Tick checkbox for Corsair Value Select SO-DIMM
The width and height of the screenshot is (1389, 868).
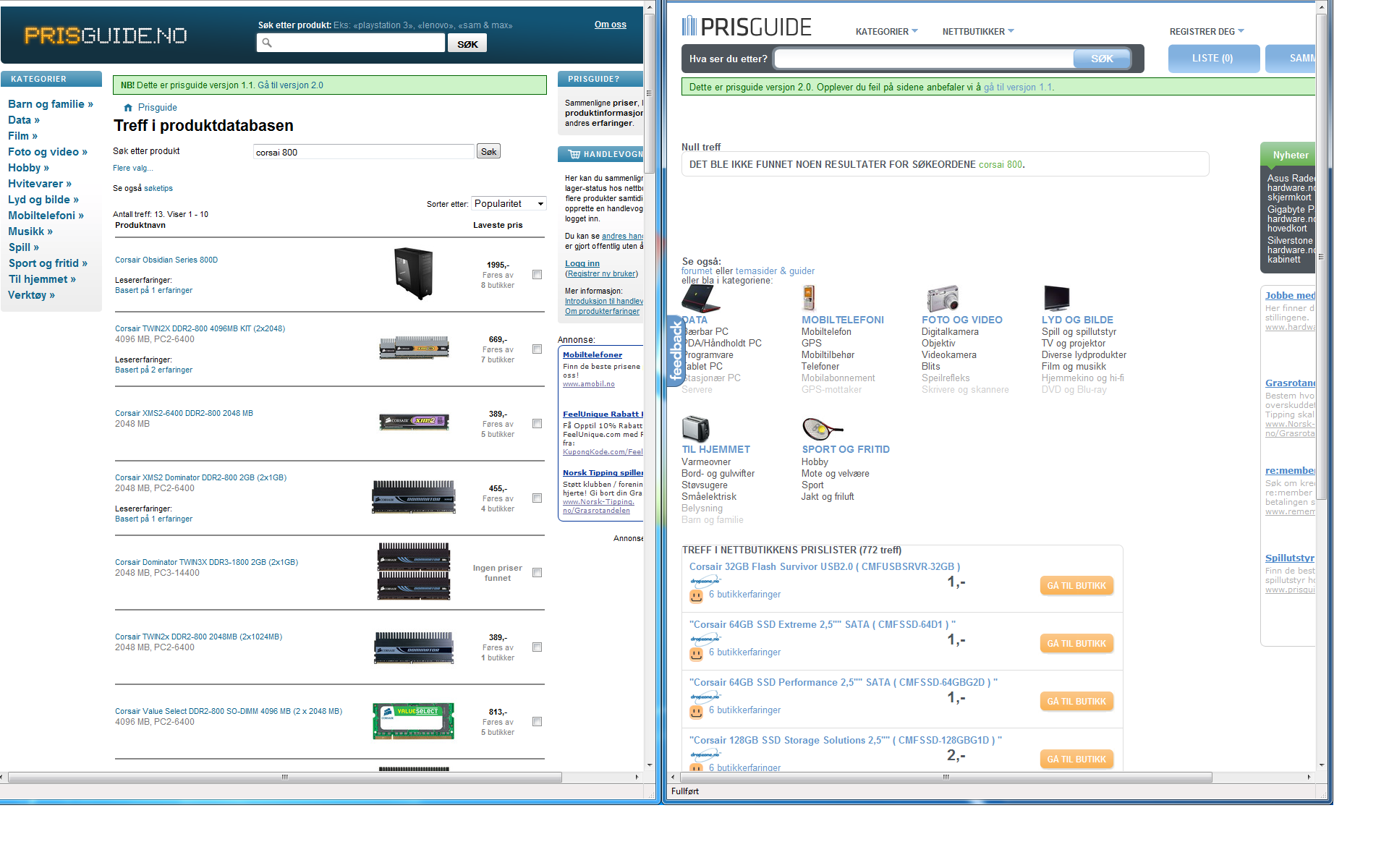coord(537,722)
